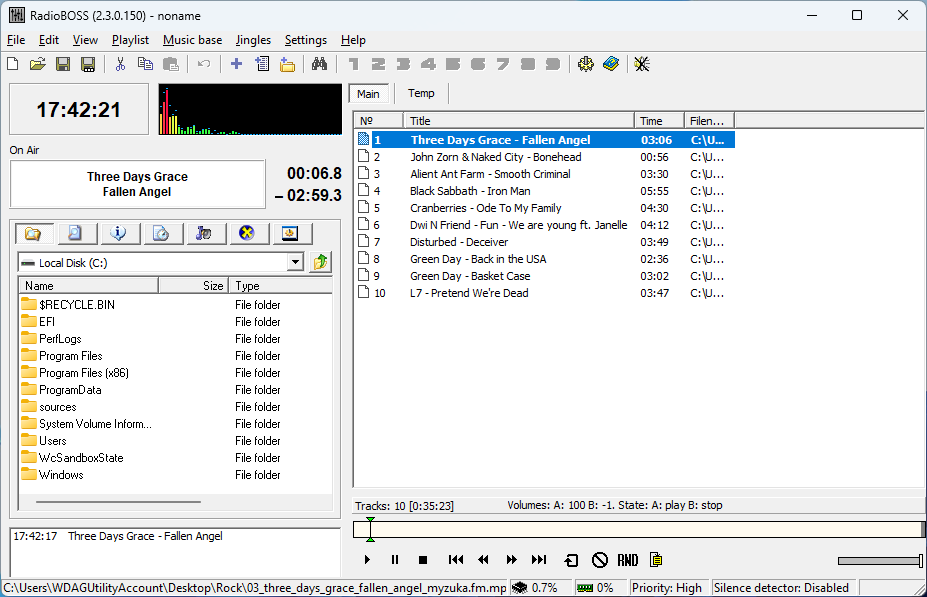Screen dimensions: 927x597
Task: Click the file search panel icon
Action: click(76, 233)
